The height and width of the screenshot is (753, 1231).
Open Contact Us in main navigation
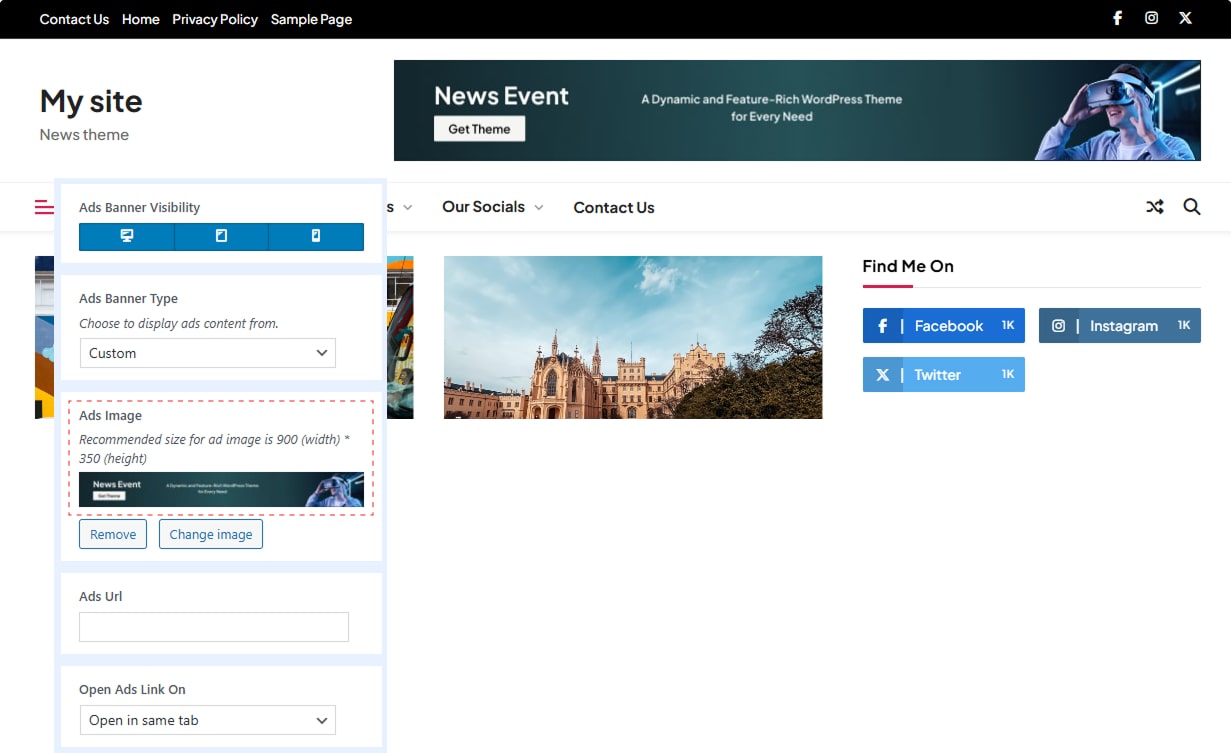pyautogui.click(x=613, y=208)
